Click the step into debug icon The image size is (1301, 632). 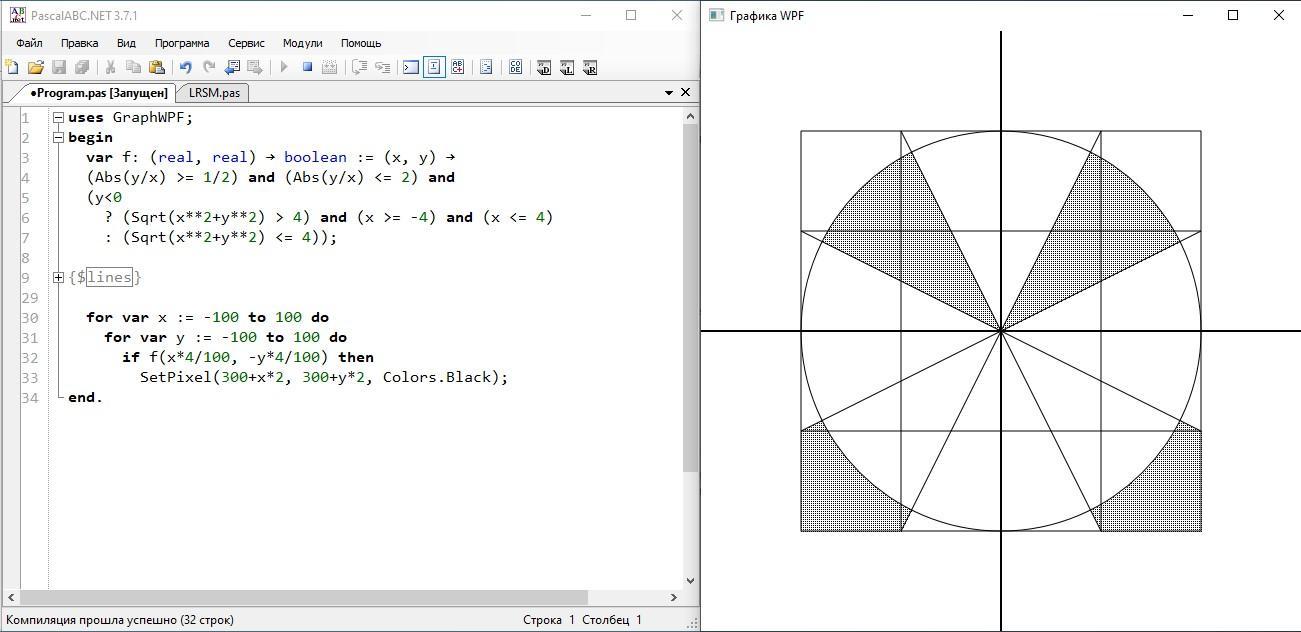(x=382, y=67)
